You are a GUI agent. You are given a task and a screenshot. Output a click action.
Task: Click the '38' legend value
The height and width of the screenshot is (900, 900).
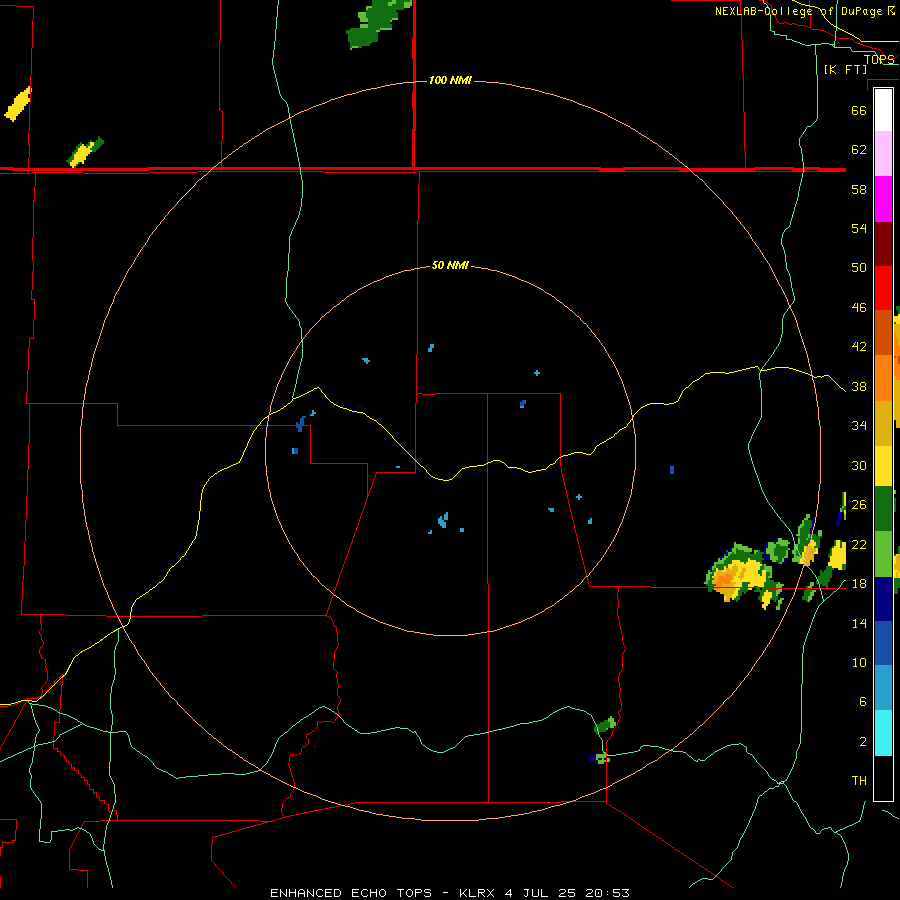tap(859, 387)
